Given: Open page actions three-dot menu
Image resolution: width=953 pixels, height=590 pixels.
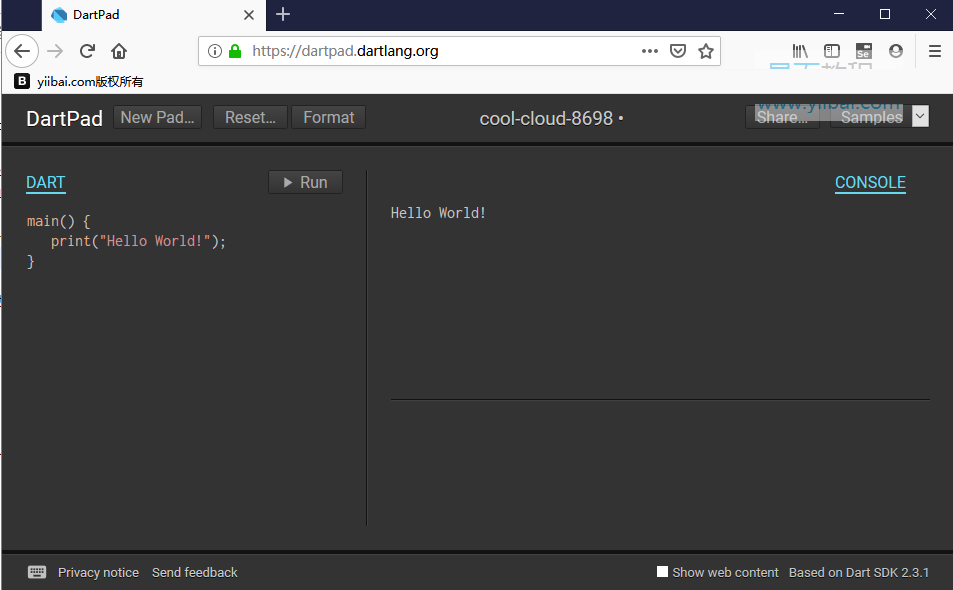Looking at the screenshot, I should click(650, 51).
